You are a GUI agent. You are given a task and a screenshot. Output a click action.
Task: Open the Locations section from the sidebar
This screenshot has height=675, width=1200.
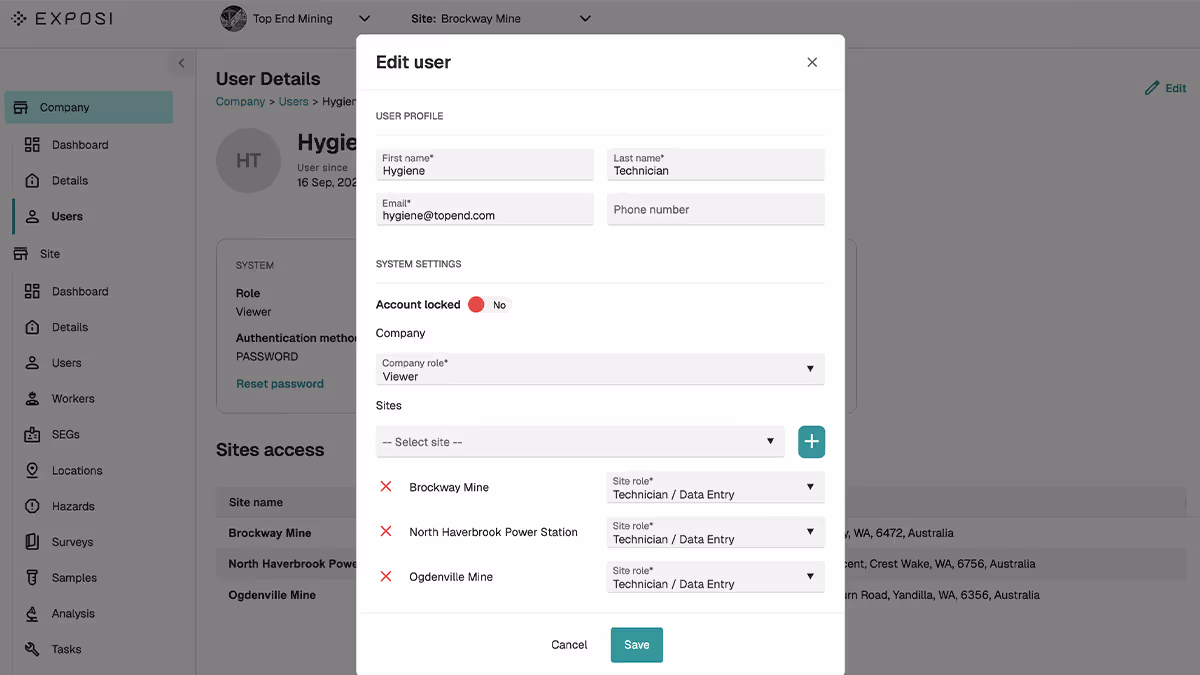point(34,470)
